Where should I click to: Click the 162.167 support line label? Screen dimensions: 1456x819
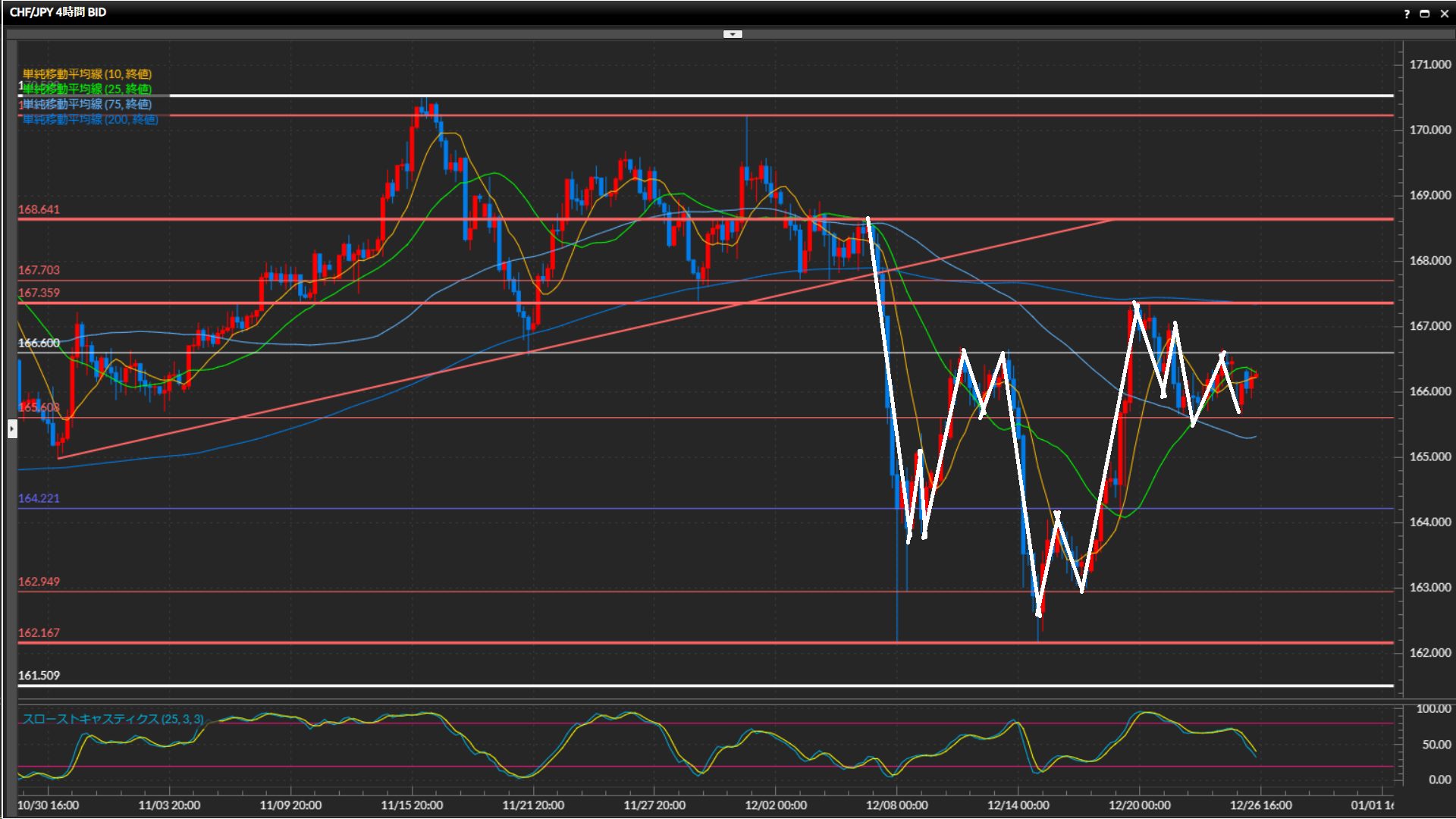point(39,632)
